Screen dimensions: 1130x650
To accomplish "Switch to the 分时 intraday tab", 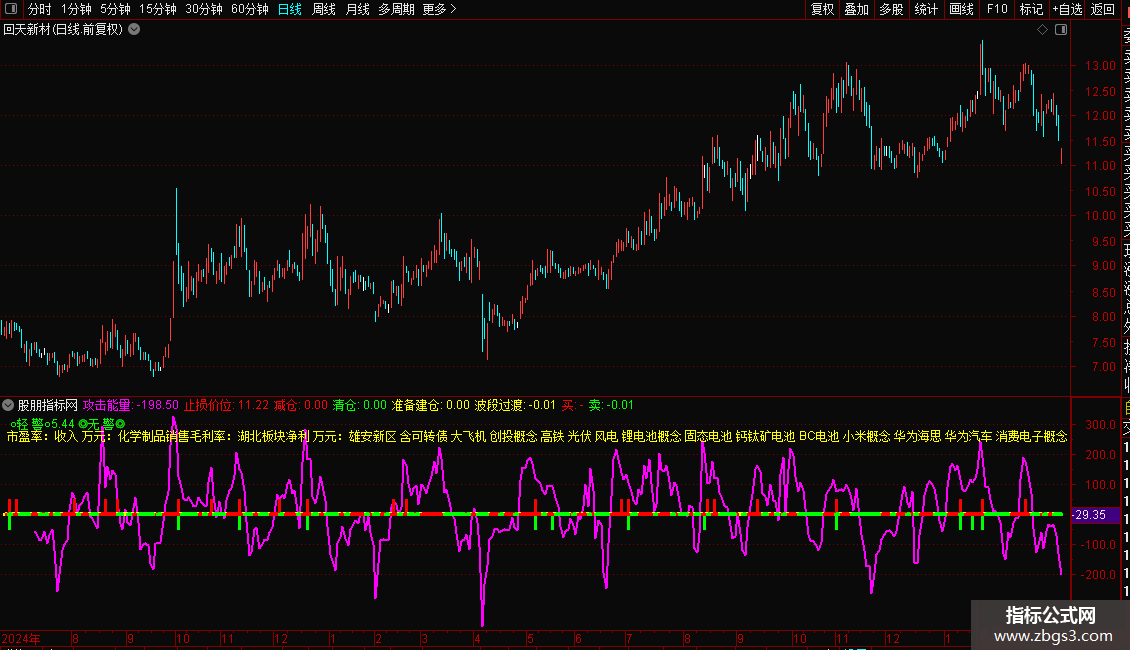I will point(40,9).
